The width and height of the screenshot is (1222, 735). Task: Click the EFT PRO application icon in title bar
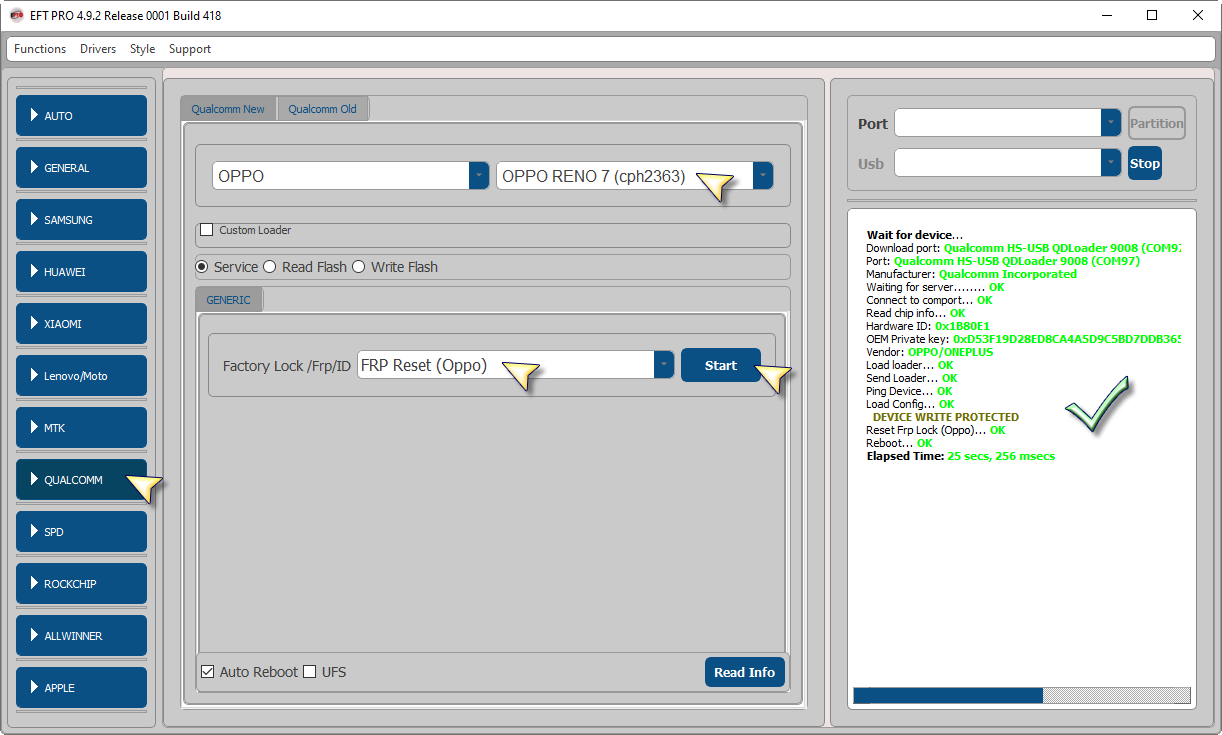pyautogui.click(x=16, y=15)
